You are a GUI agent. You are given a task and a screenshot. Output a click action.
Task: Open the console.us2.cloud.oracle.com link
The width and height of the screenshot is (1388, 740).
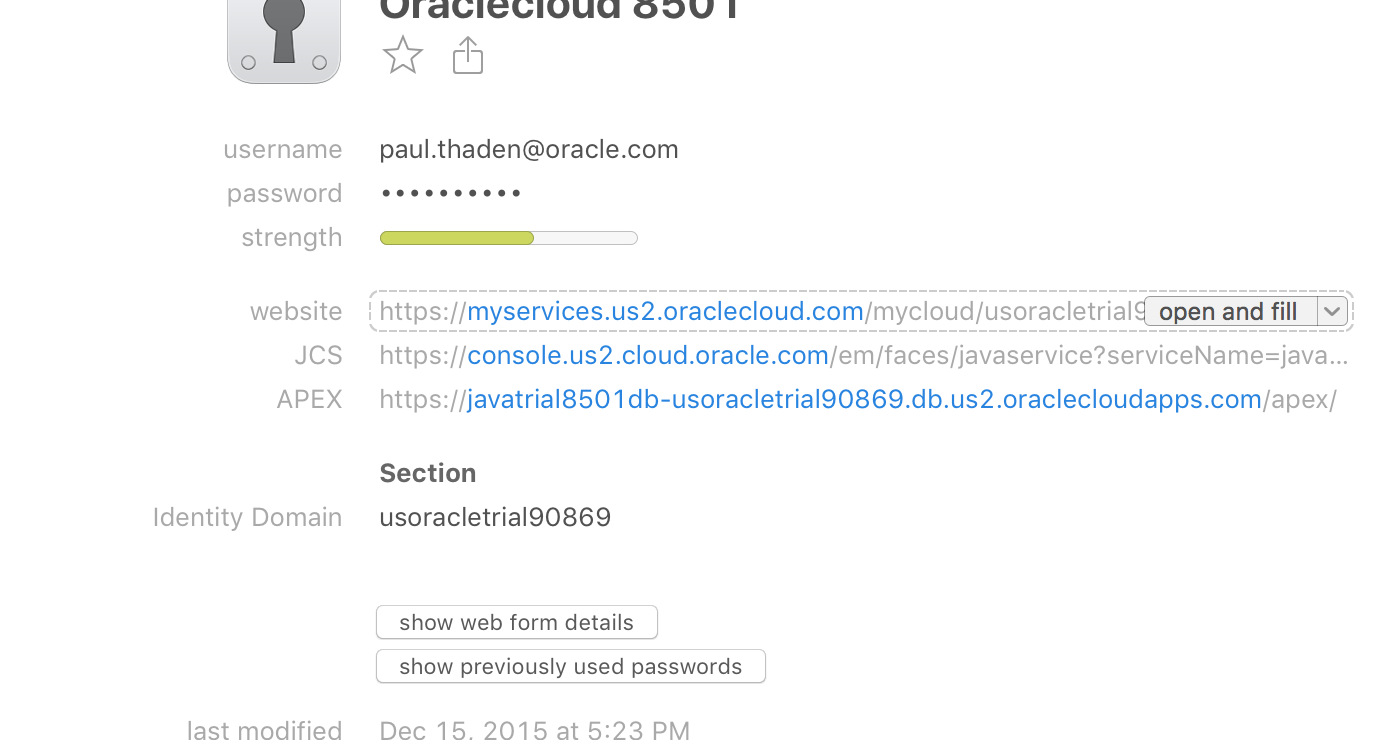[x=648, y=355]
